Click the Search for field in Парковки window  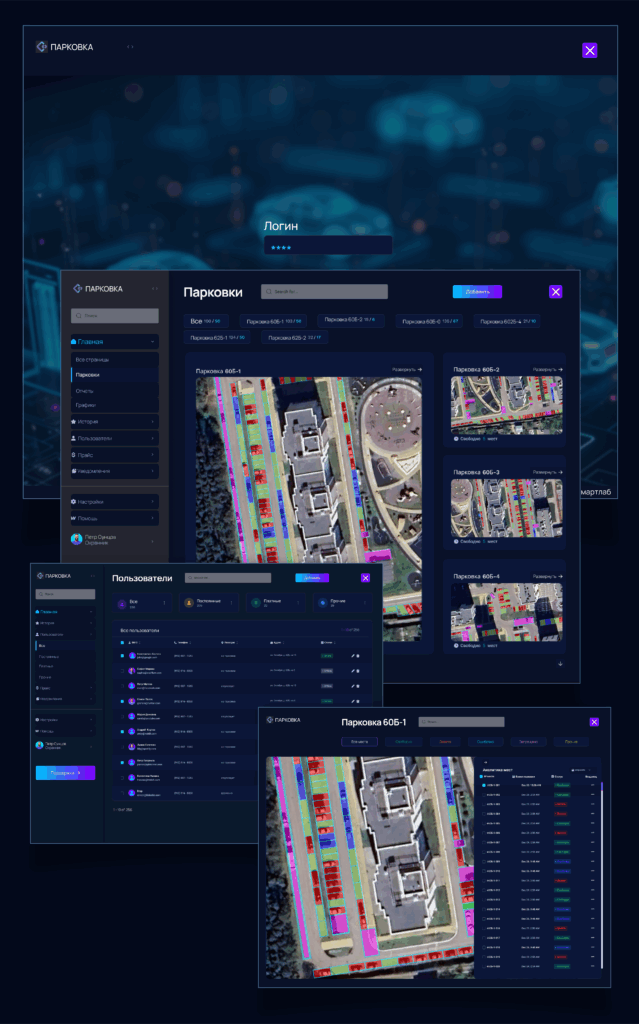[324, 291]
